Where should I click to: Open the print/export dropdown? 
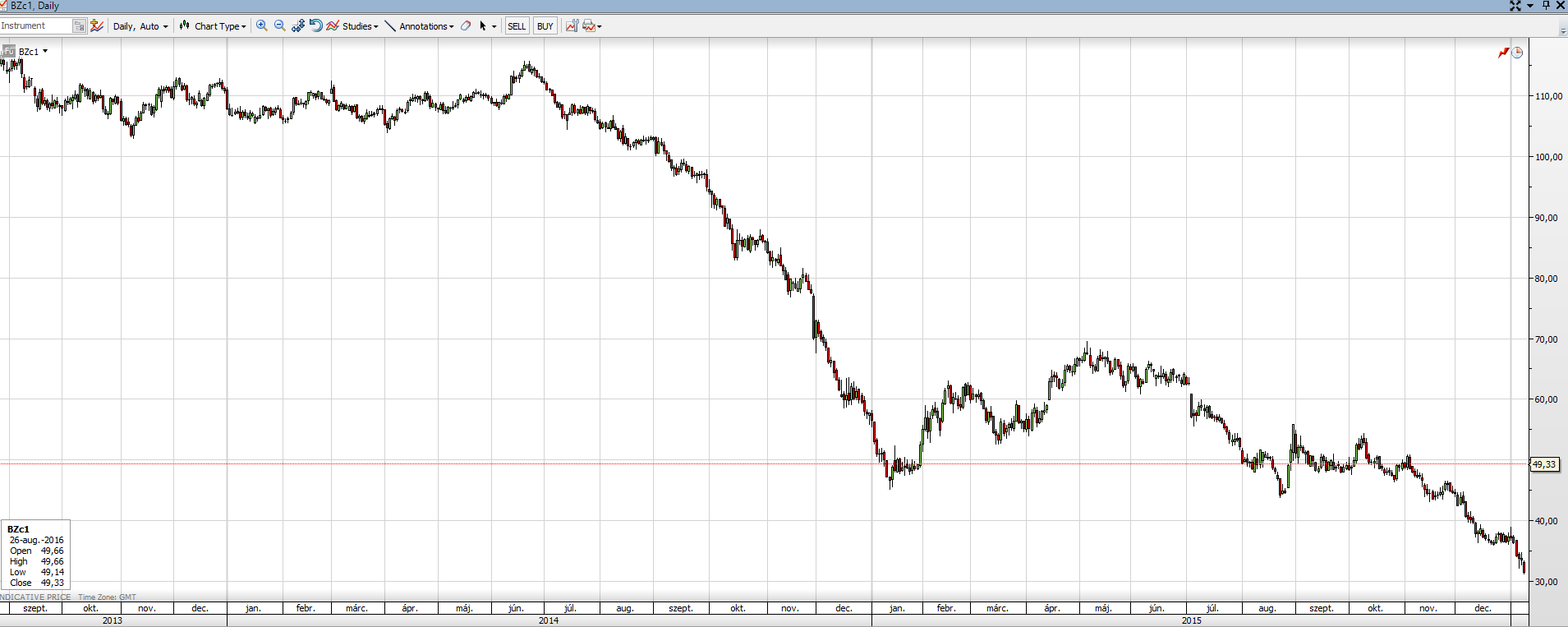[x=591, y=26]
